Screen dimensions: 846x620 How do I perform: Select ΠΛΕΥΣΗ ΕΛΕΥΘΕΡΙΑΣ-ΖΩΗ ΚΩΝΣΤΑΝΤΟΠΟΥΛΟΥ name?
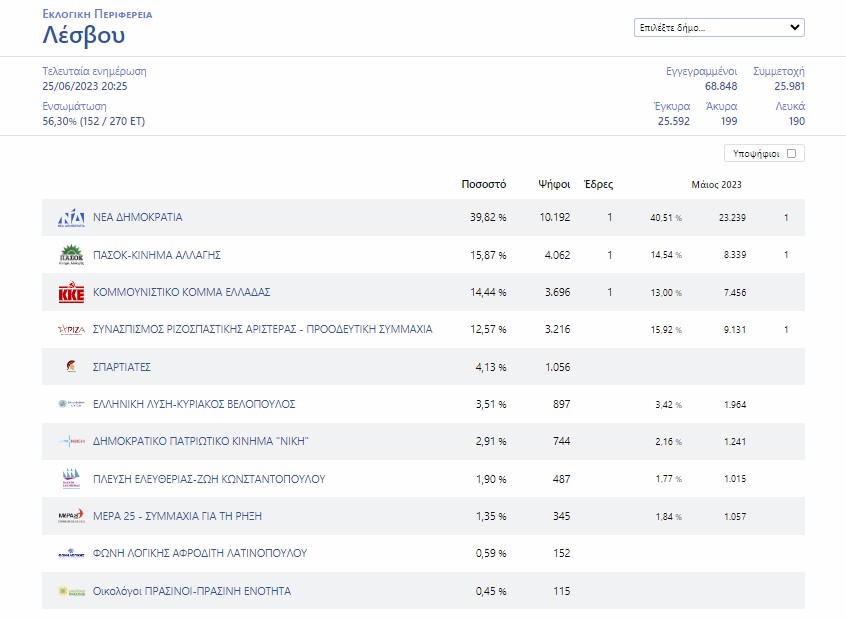tap(209, 479)
